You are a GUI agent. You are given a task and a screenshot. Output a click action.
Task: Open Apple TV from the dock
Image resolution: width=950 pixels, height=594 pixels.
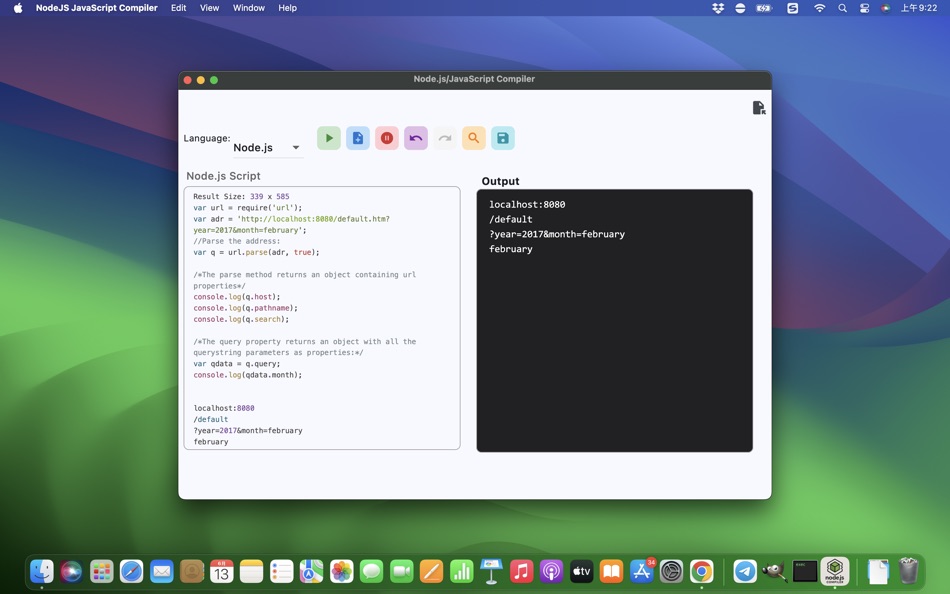coord(582,571)
